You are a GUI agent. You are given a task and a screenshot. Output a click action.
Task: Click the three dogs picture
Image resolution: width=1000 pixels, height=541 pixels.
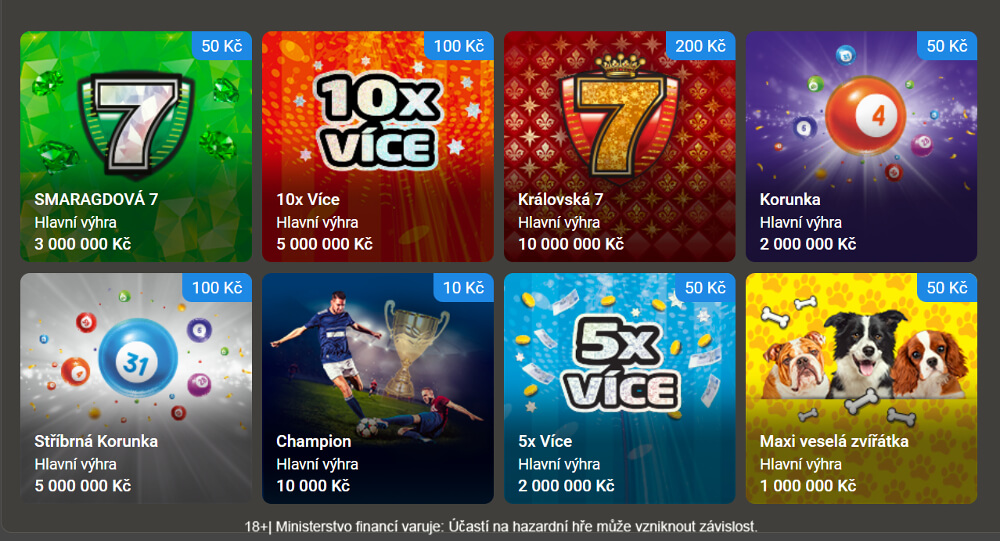tap(864, 354)
